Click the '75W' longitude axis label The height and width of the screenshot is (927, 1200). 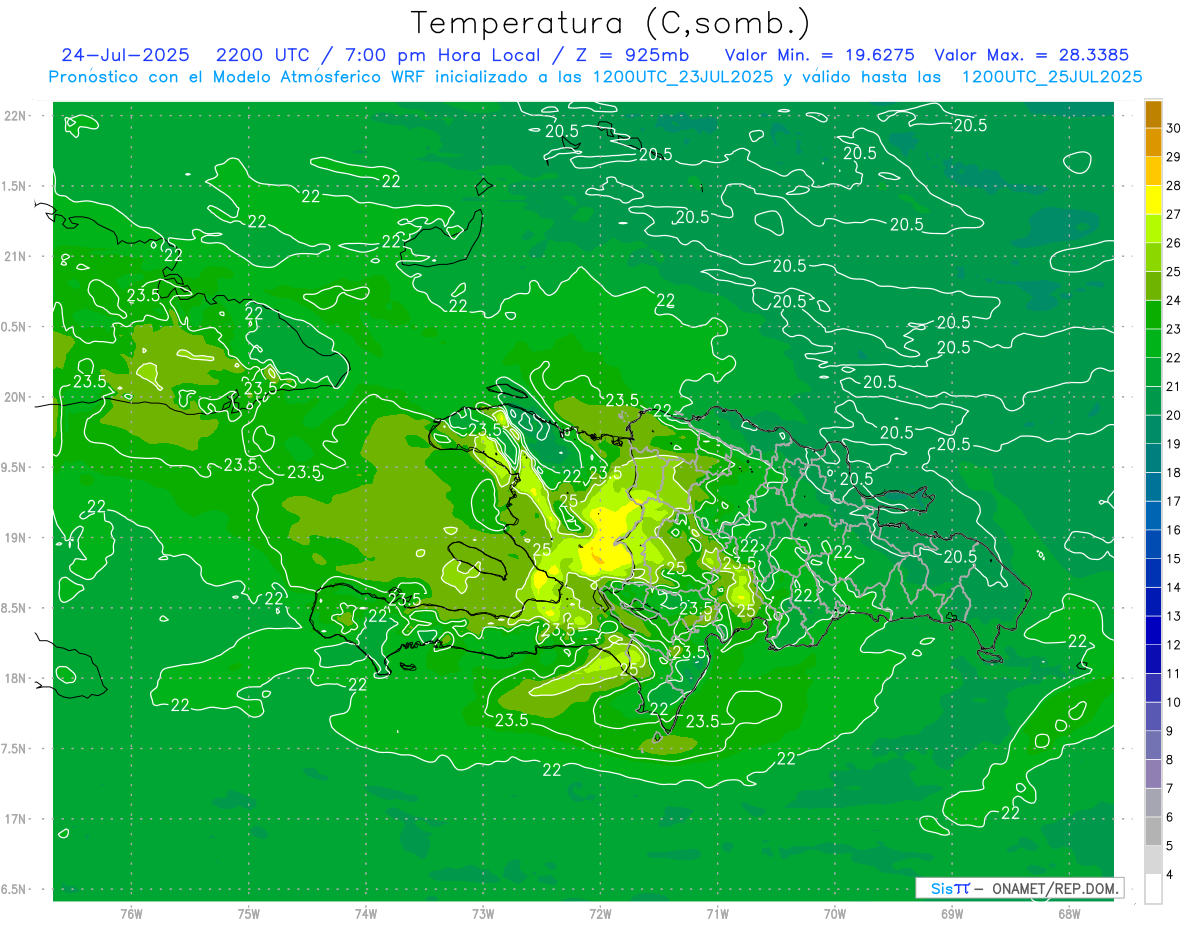click(248, 913)
